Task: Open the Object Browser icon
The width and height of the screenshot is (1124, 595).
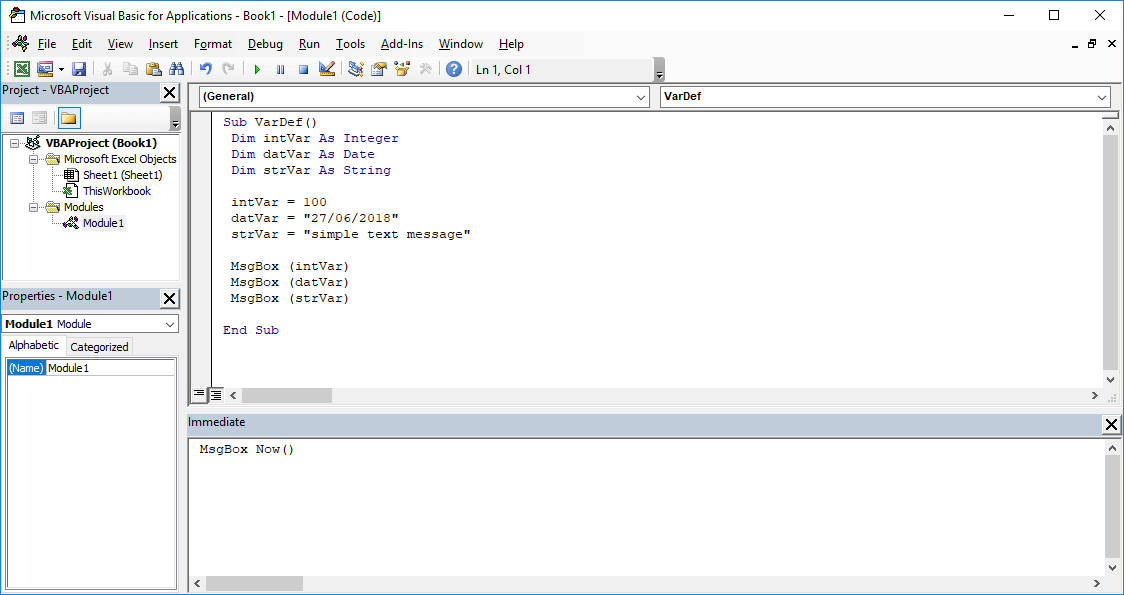Action: [401, 69]
